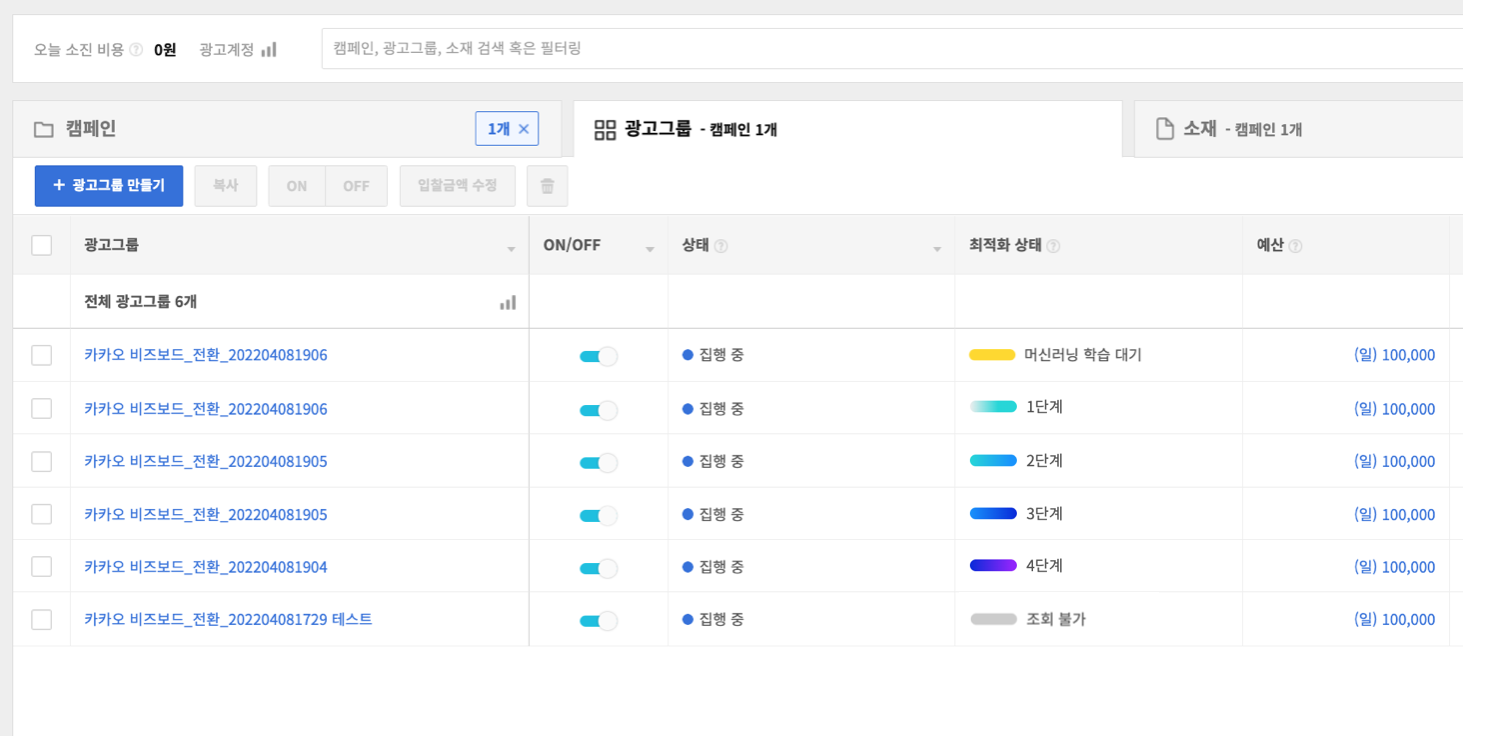Open ad group link in the 3단계 row
This screenshot has width=1488, height=736.
click(206, 514)
